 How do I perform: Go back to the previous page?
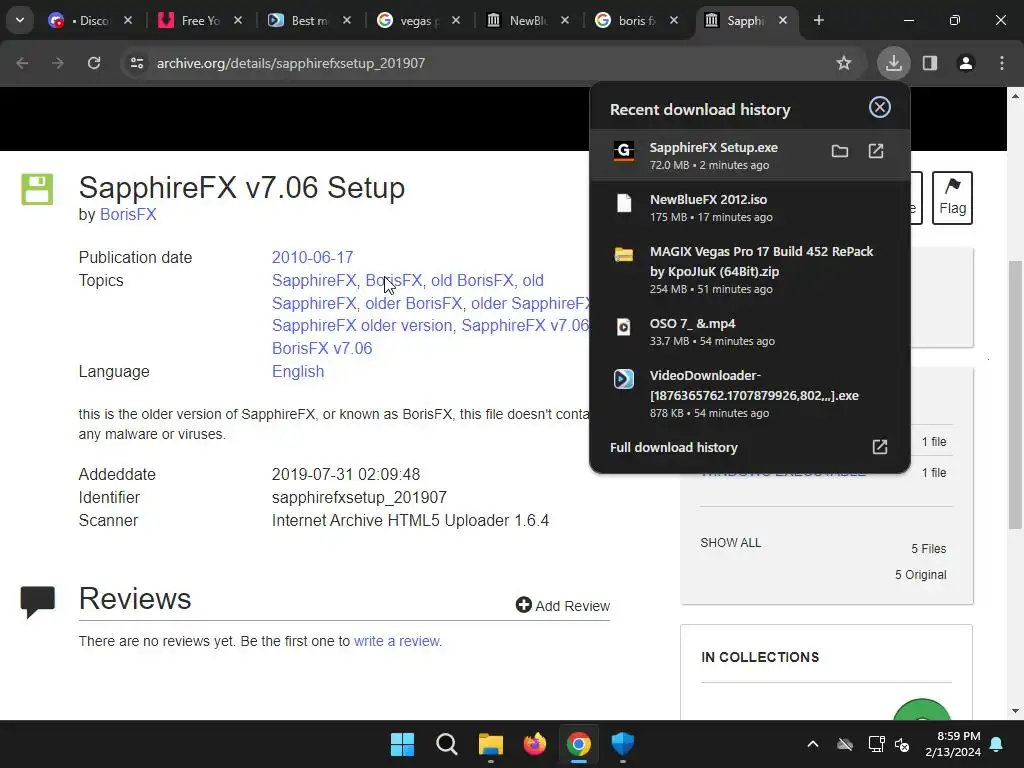[x=22, y=63]
